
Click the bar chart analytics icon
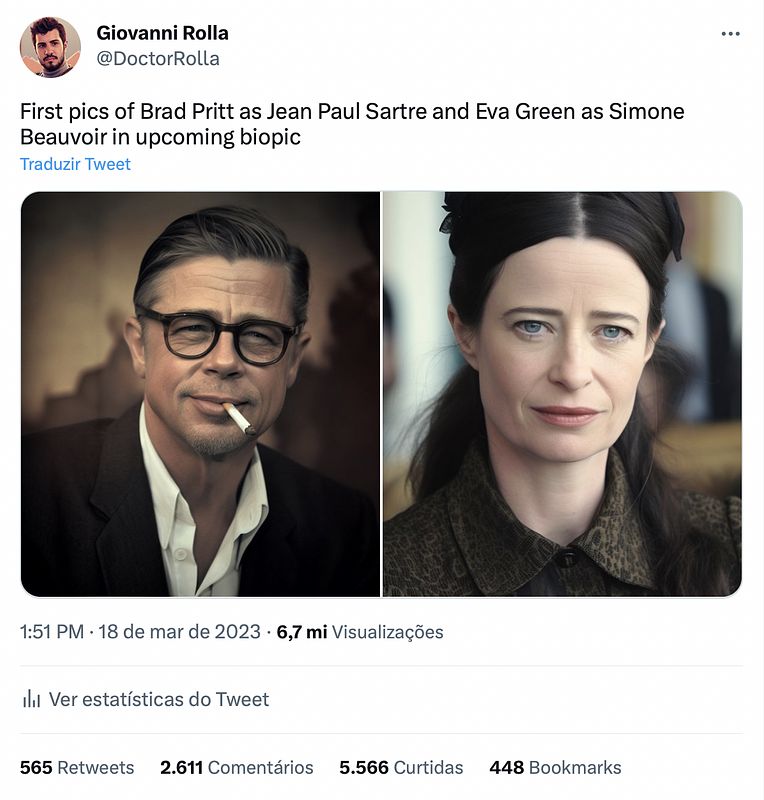(31, 699)
